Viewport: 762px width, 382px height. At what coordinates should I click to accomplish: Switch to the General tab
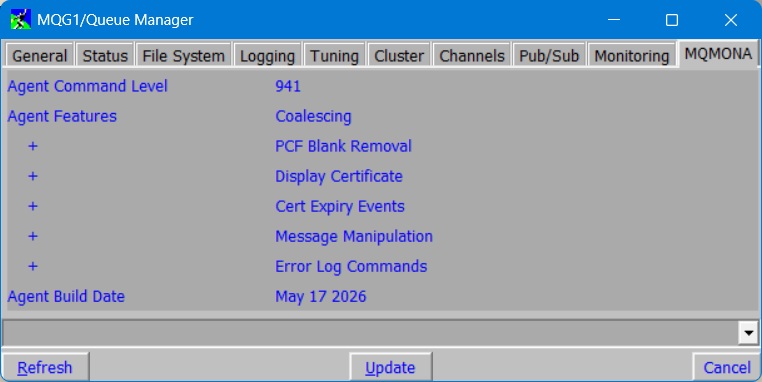(x=39, y=56)
